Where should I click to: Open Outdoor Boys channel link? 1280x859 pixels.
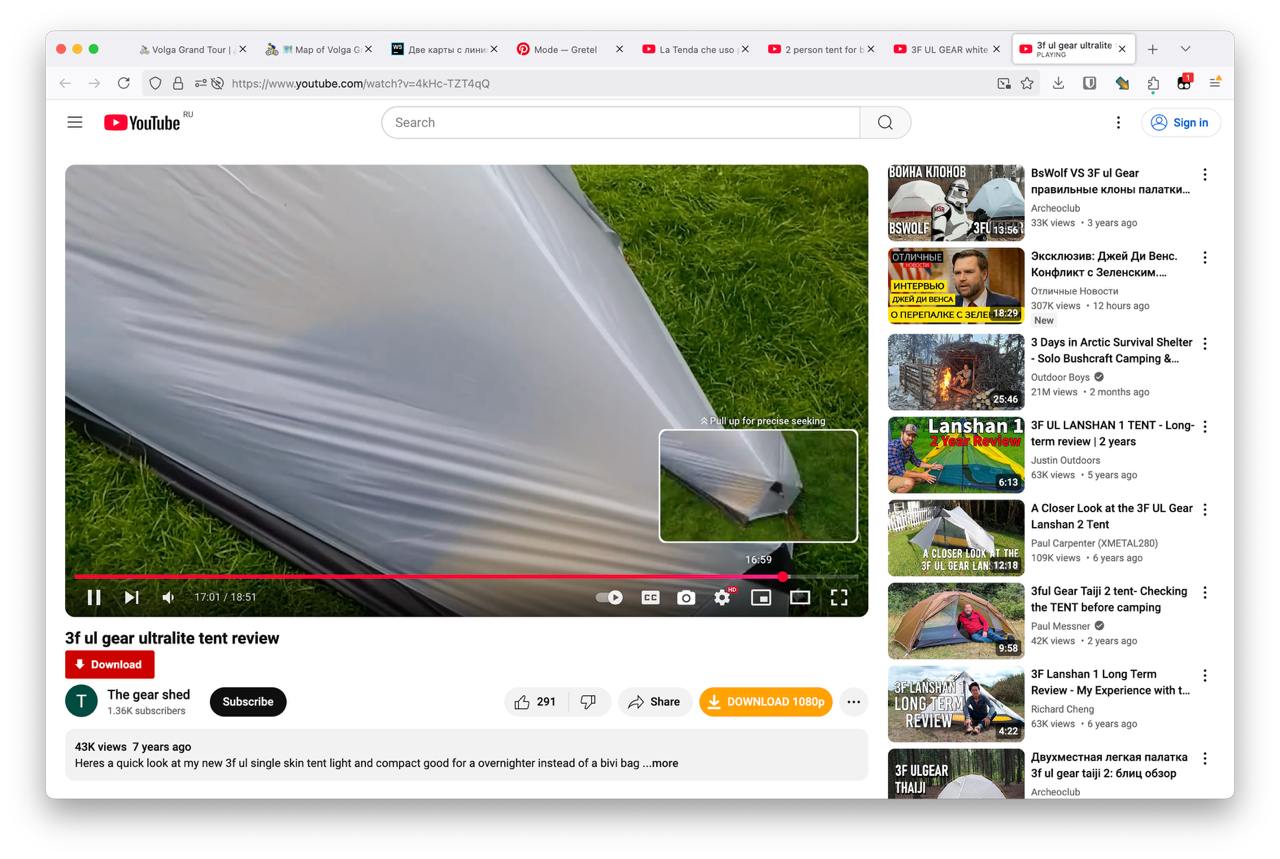click(x=1060, y=377)
